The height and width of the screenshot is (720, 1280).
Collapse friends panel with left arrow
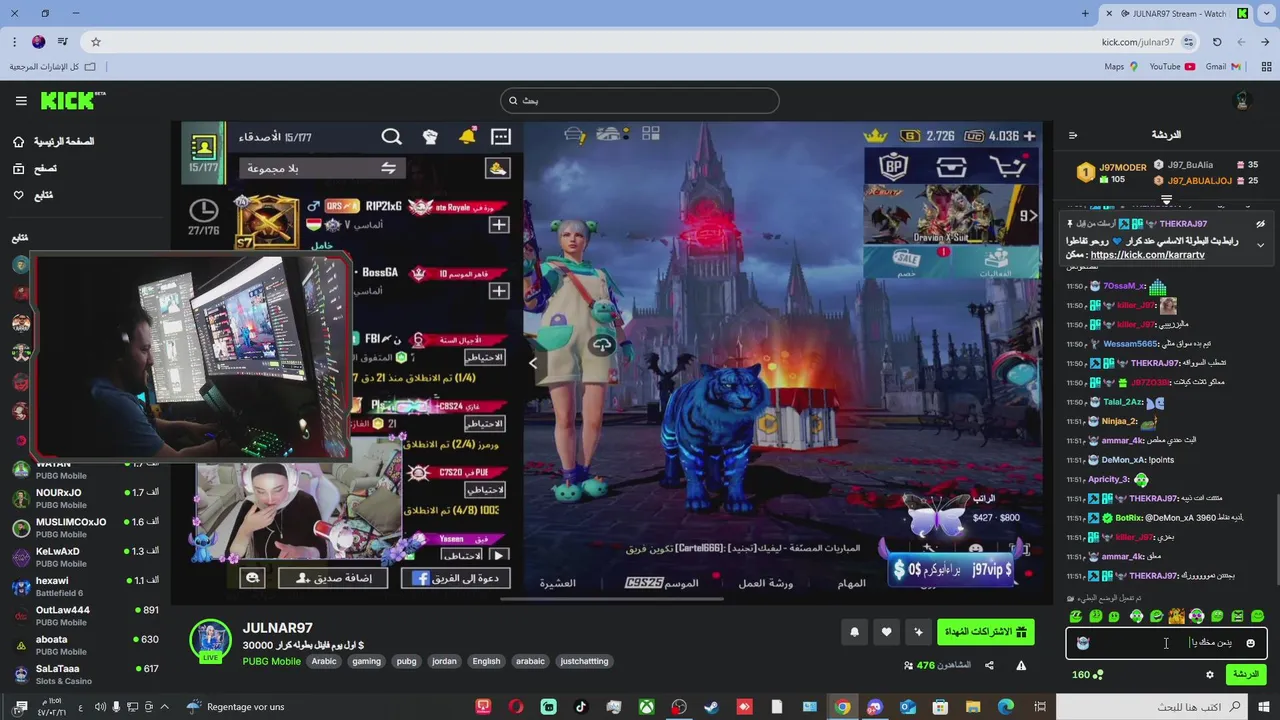[x=533, y=363]
